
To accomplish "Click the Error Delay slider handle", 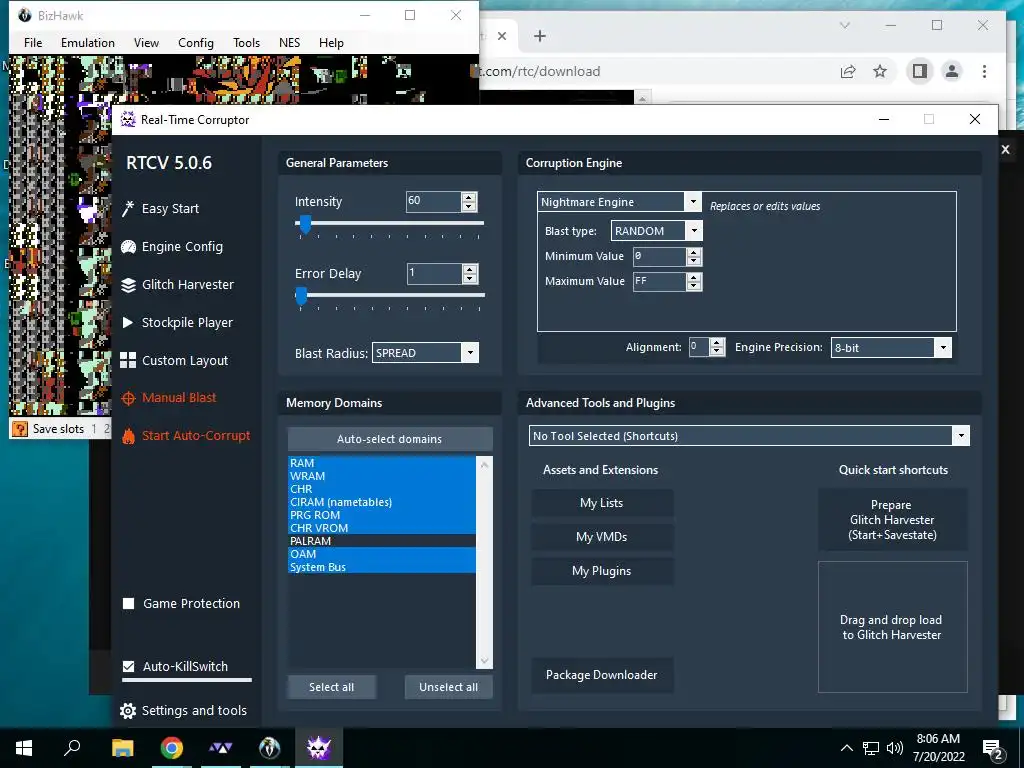I will tap(301, 296).
